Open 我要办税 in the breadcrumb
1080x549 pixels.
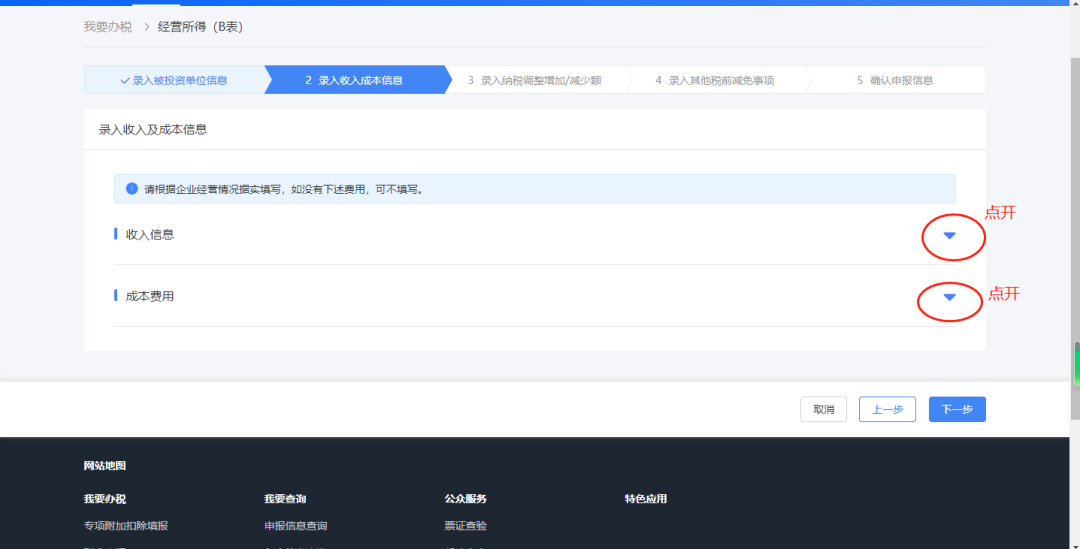point(108,27)
